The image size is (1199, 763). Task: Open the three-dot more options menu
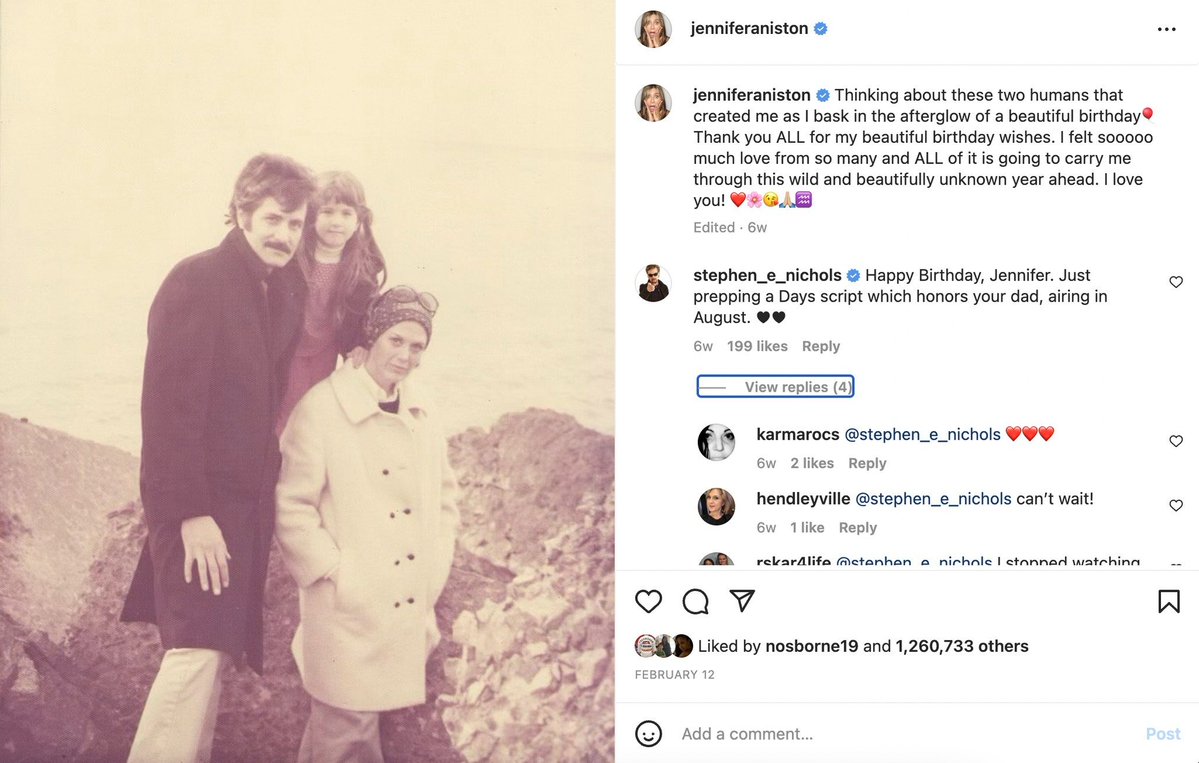(x=1167, y=29)
